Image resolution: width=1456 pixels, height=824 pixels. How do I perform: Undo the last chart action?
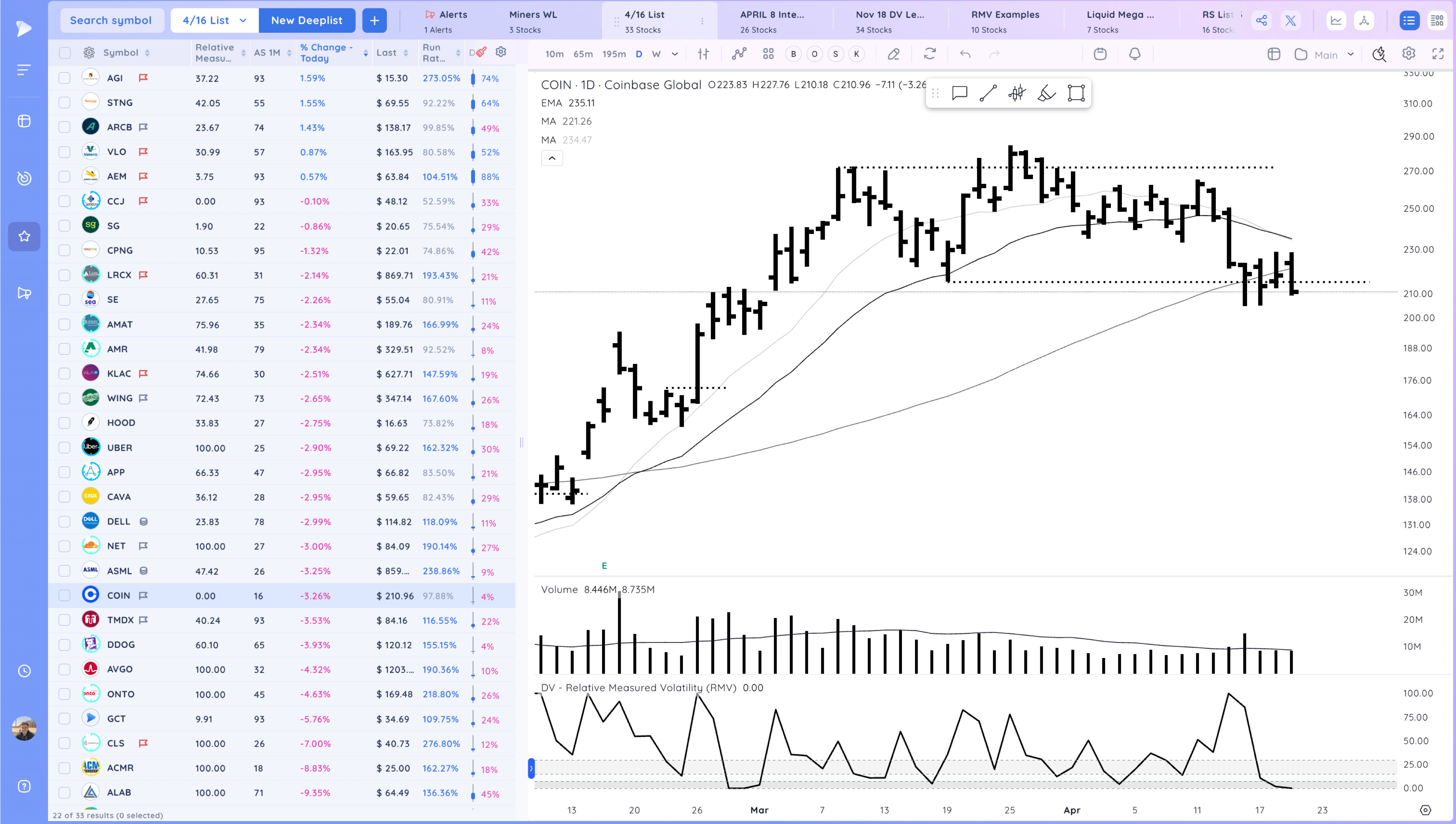pyautogui.click(x=965, y=54)
